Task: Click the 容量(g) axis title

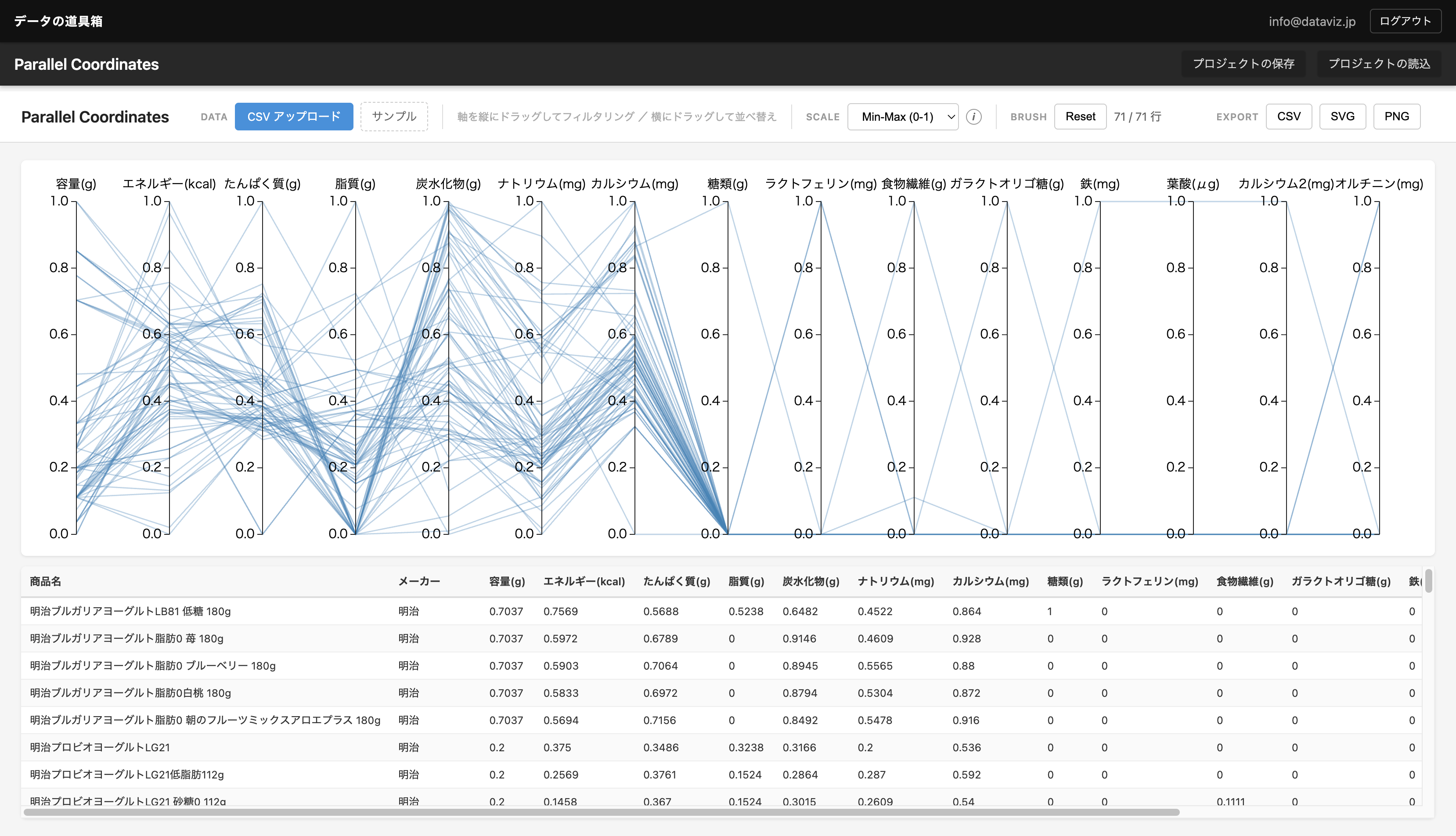Action: coord(76,184)
